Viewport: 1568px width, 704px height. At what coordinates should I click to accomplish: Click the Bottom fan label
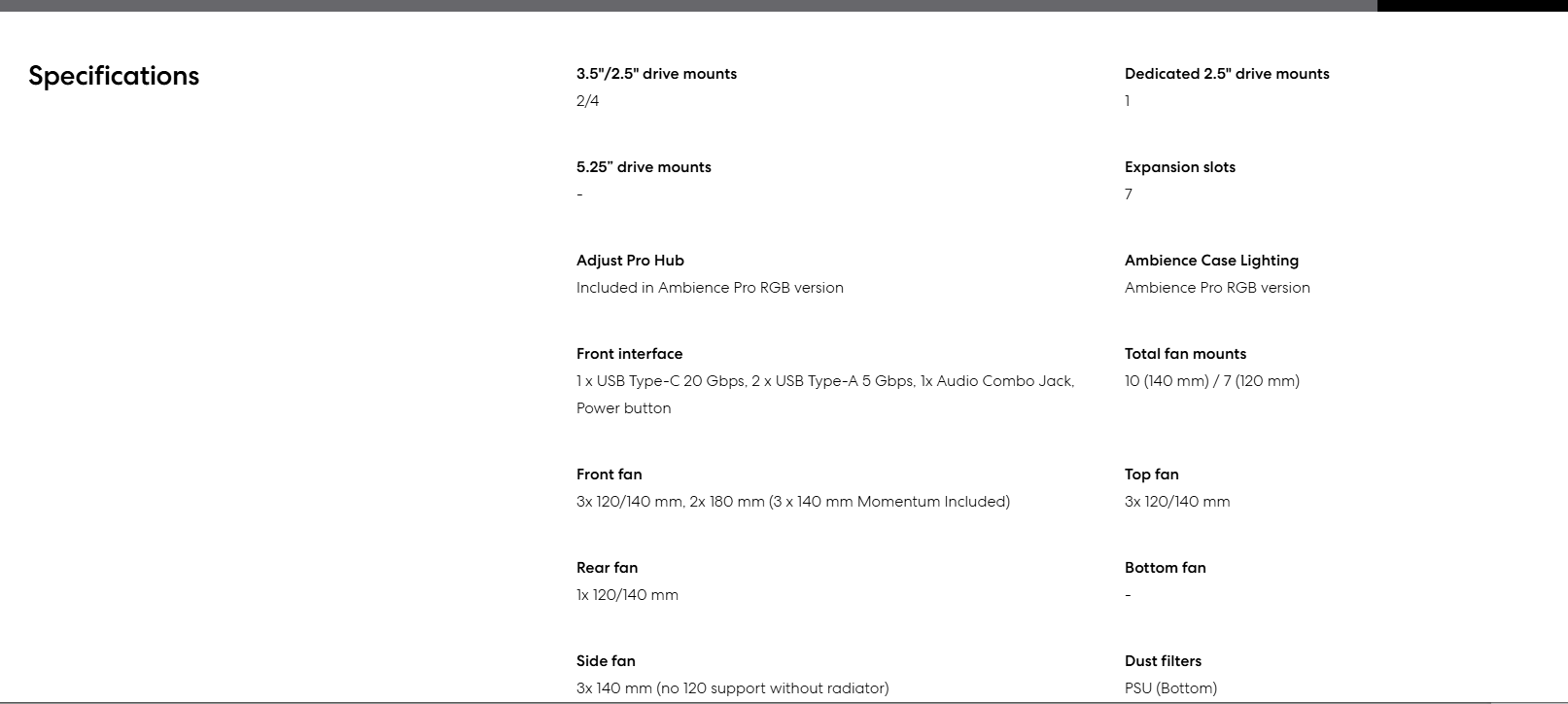[x=1165, y=568]
